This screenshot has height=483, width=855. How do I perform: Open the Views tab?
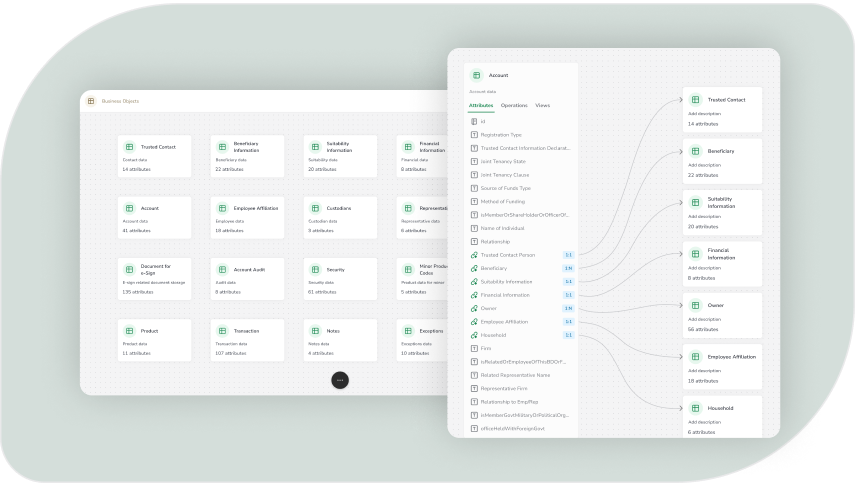543,105
